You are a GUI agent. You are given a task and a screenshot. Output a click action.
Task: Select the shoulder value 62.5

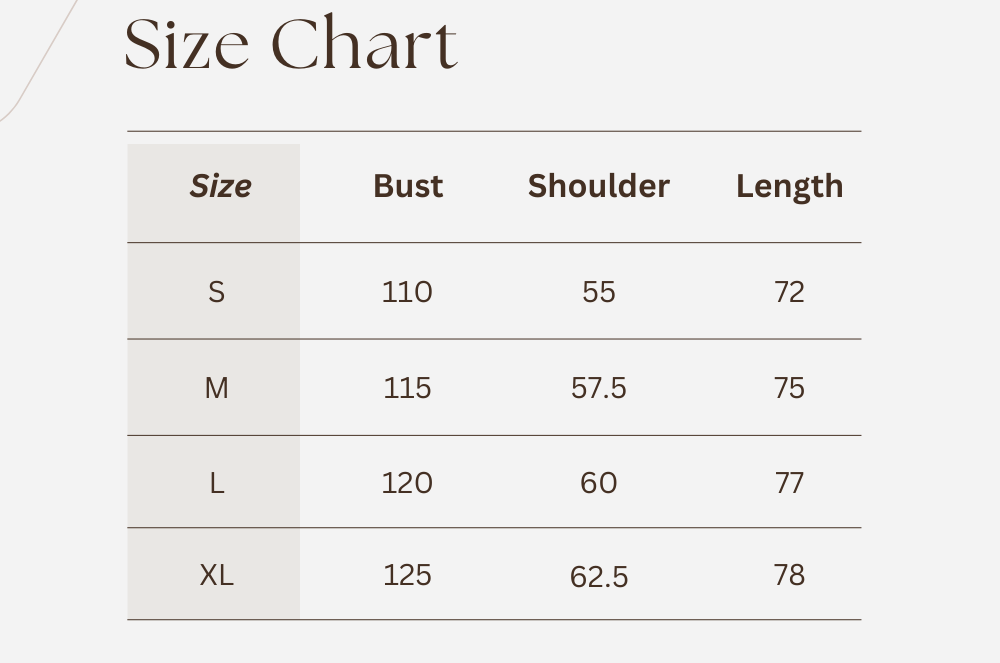coord(598,577)
